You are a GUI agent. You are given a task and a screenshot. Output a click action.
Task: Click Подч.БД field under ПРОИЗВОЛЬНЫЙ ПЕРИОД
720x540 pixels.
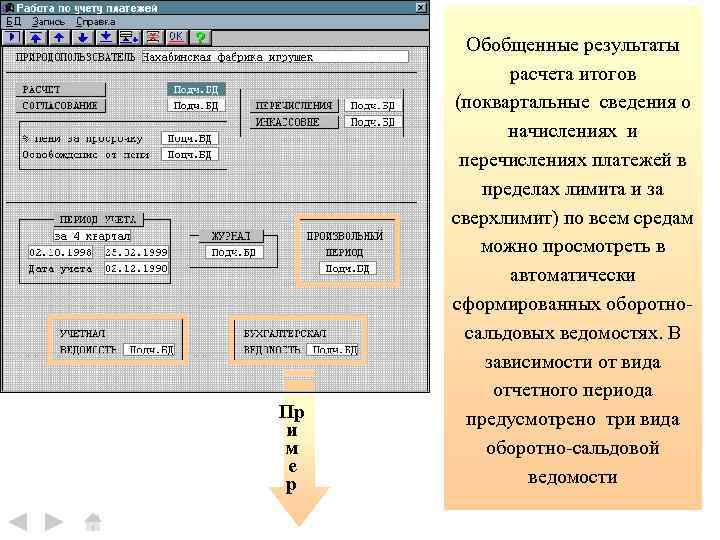[348, 269]
